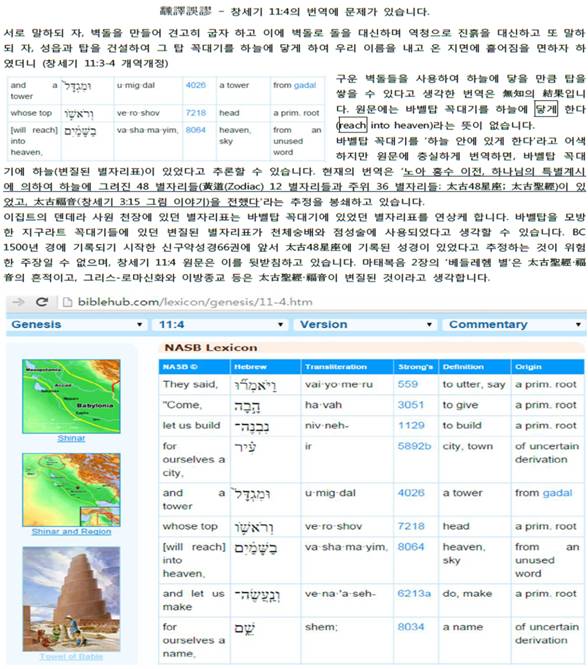Click the 'ha·vah' transliteration
588x669 pixels.
point(323,405)
